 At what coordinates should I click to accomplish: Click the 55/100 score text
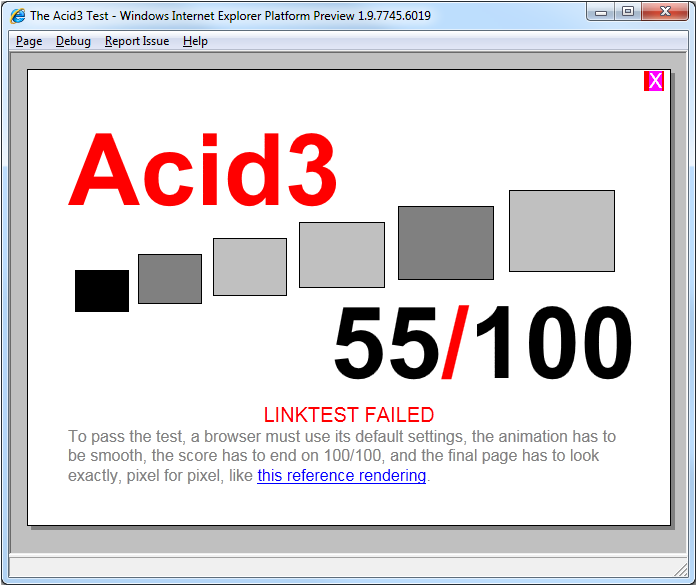click(x=482, y=342)
